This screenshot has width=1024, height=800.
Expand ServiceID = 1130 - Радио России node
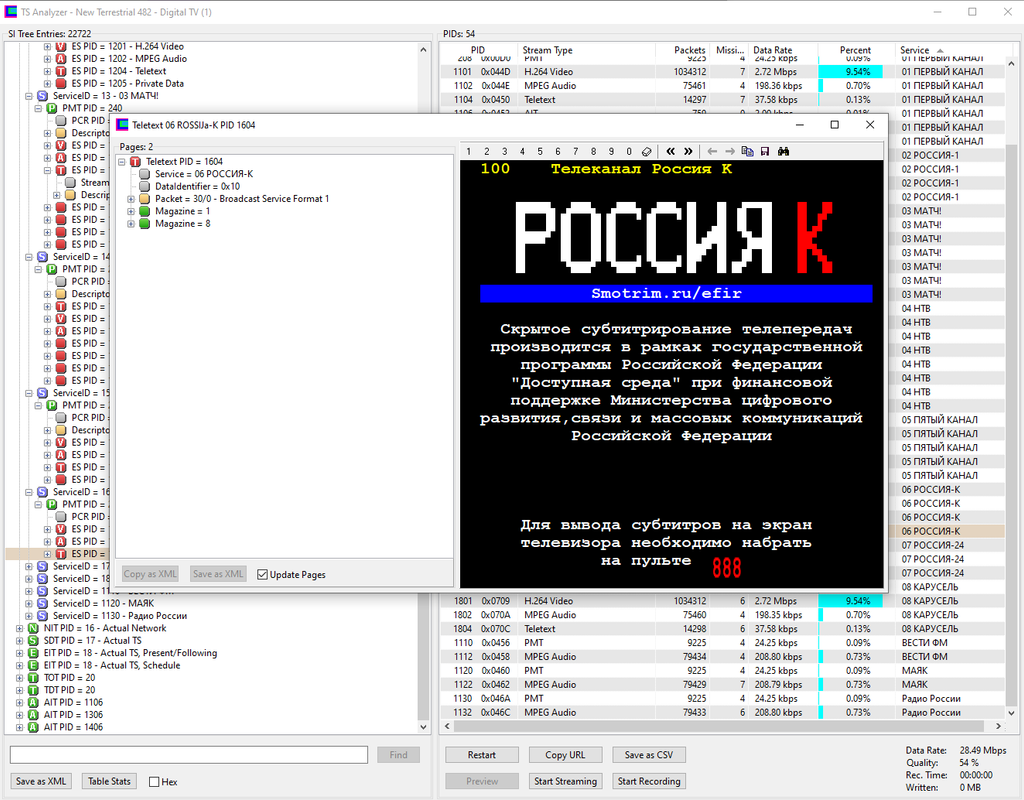[x=29, y=616]
